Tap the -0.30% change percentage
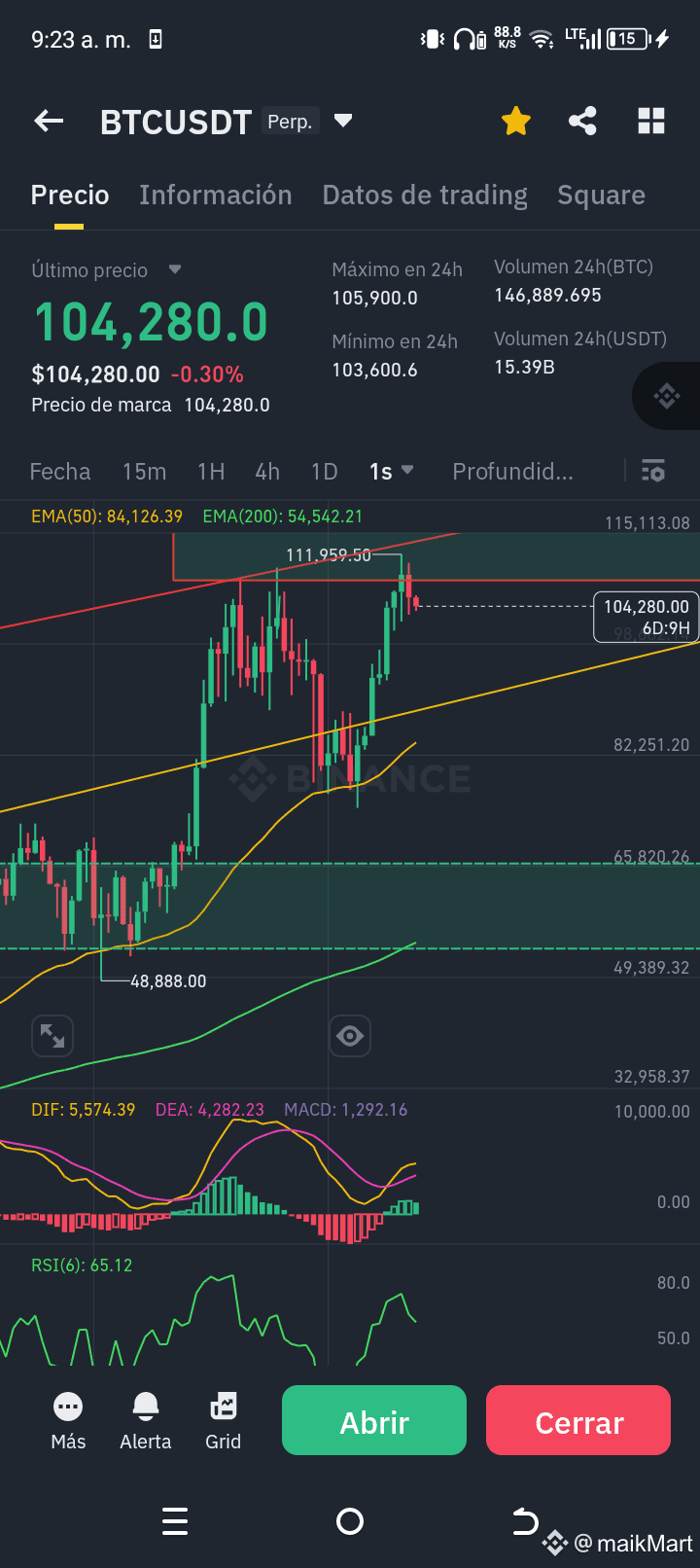This screenshot has height=1568, width=700. coord(207,374)
